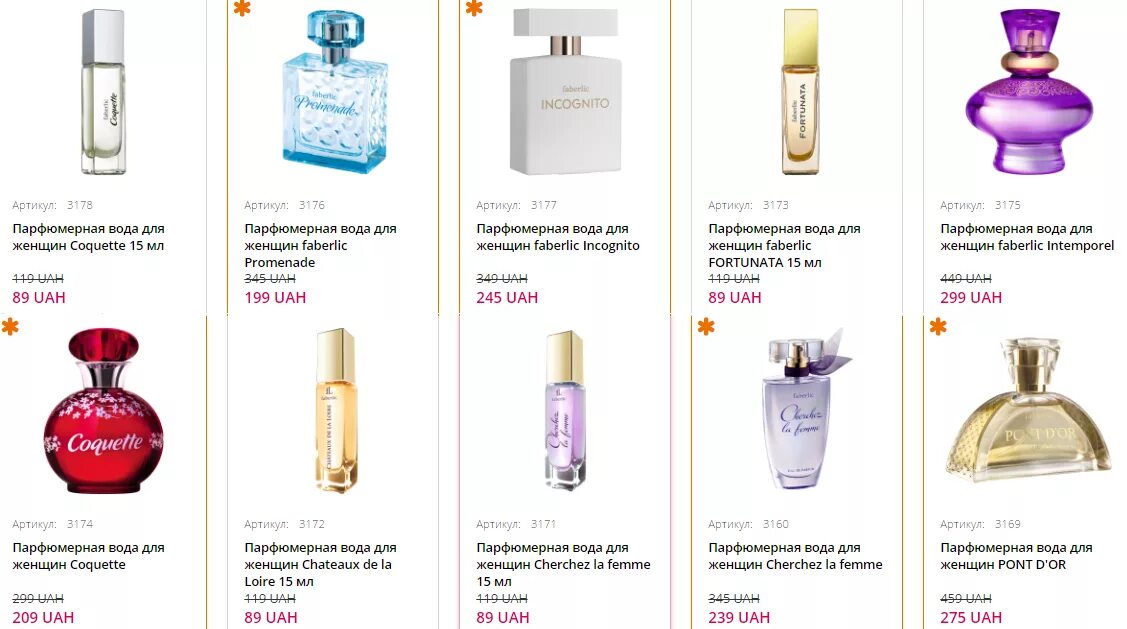
Task: Select the purple Intemporel bottle picture
Action: (1029, 92)
